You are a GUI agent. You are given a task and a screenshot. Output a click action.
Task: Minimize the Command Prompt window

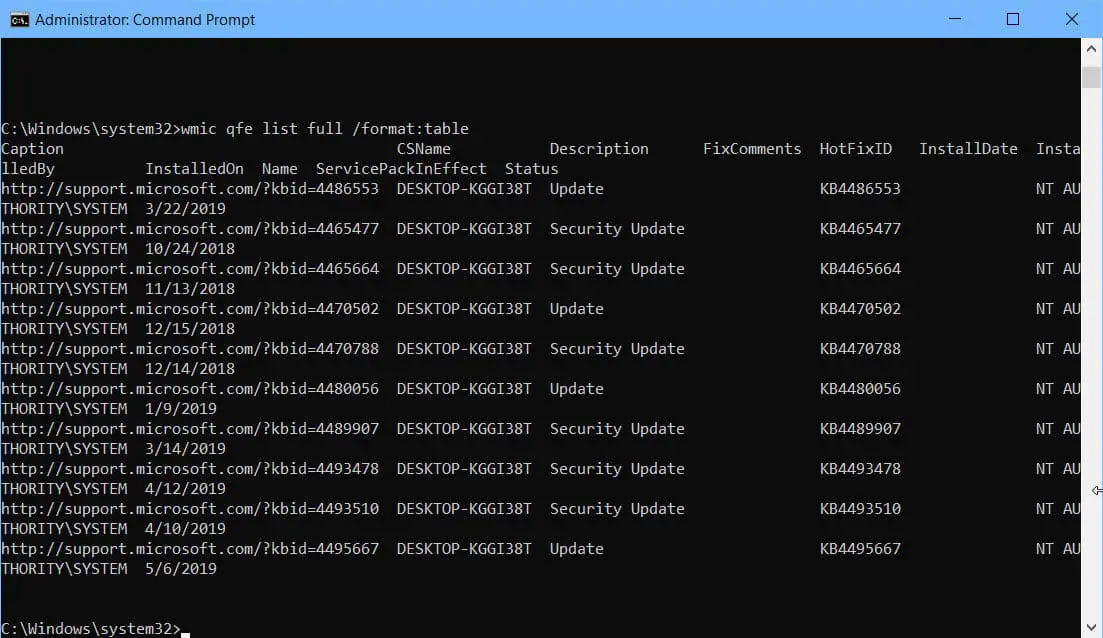pos(954,19)
